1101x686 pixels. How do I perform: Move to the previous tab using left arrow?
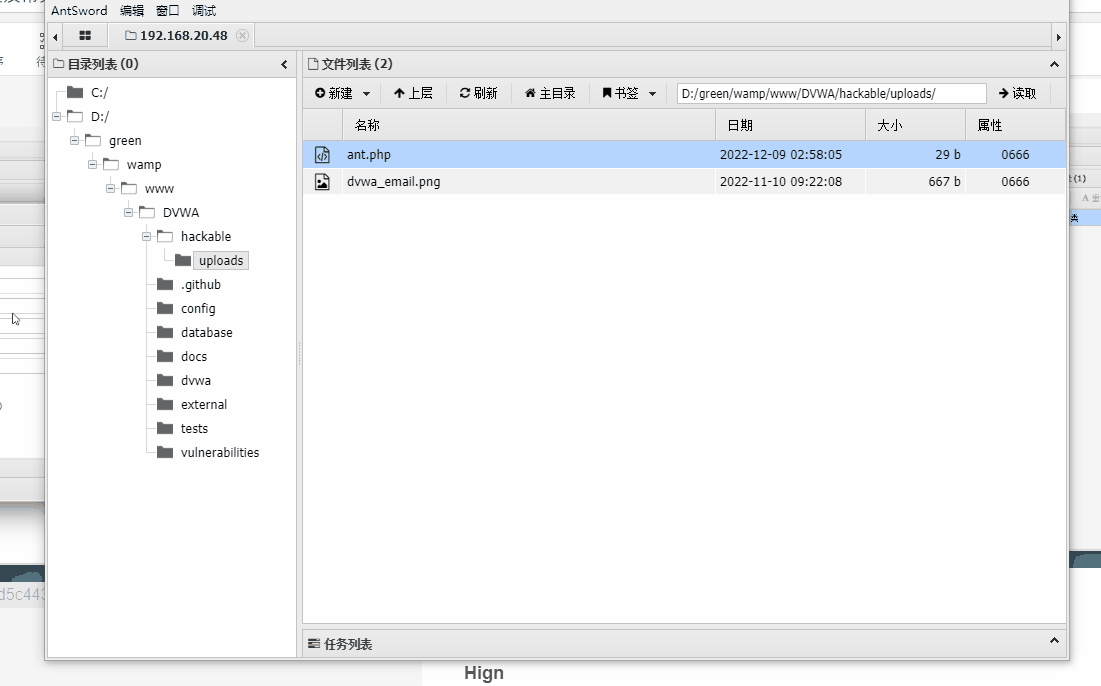pyautogui.click(x=55, y=37)
